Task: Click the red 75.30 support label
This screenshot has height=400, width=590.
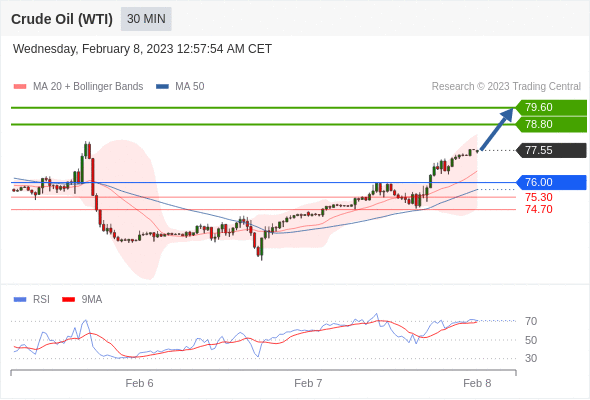Action: point(539,197)
